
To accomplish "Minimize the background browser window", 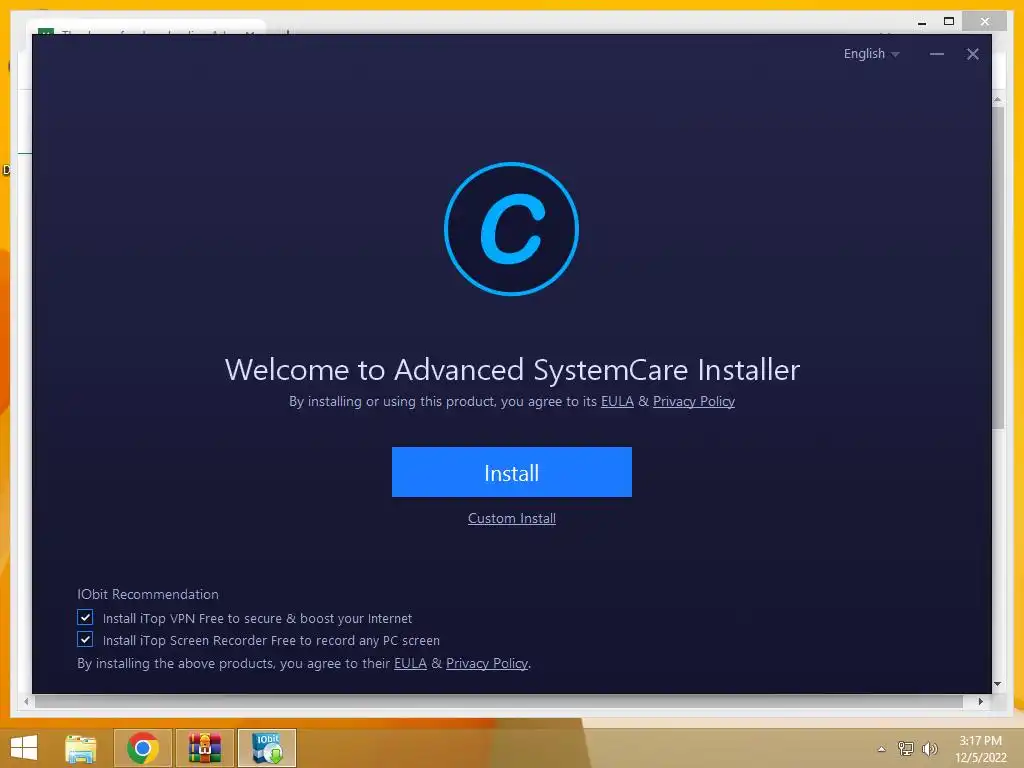I will click(922, 22).
